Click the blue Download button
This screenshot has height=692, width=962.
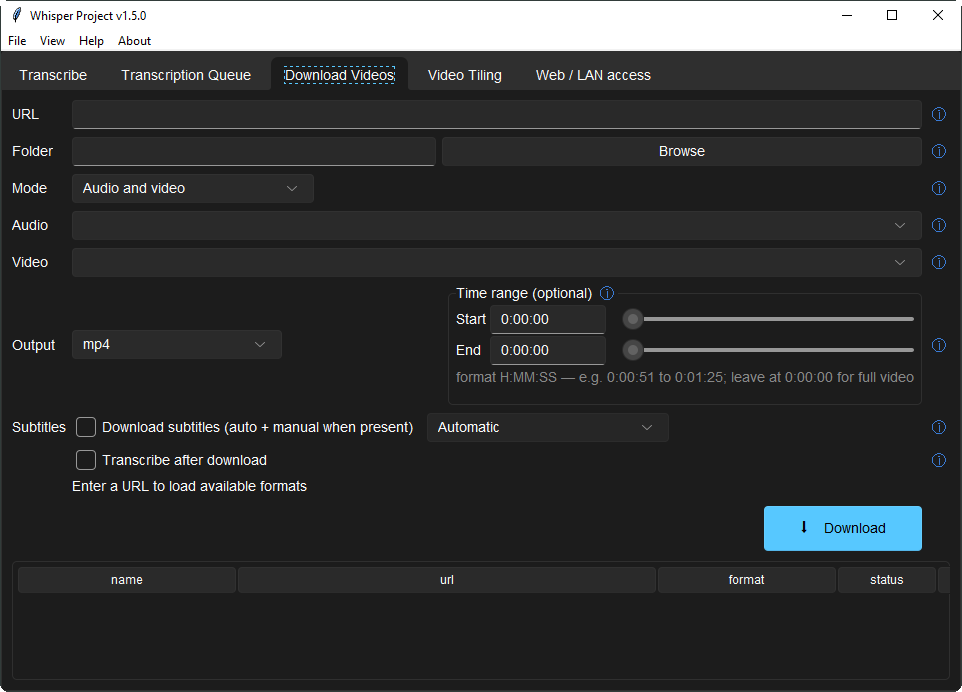[x=842, y=528]
